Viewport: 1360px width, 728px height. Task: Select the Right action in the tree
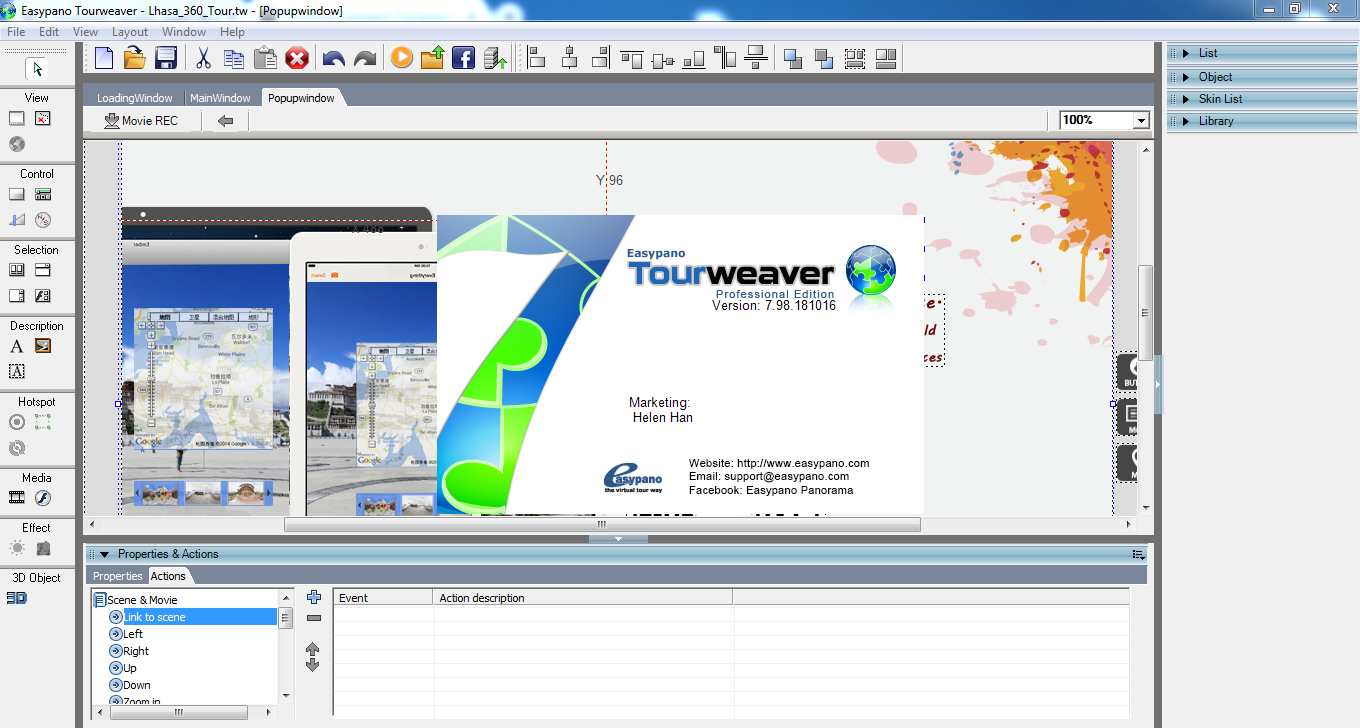click(136, 651)
